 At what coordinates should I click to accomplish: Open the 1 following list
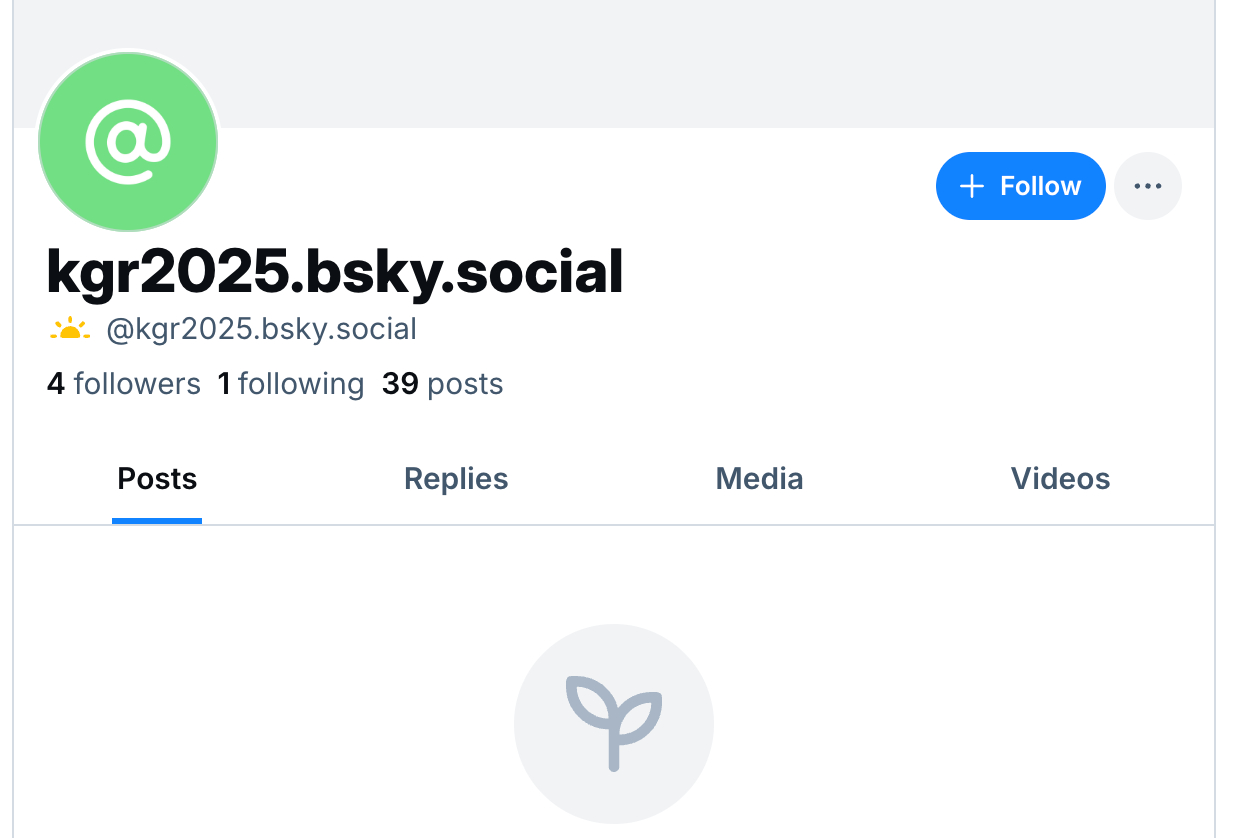pyautogui.click(x=291, y=384)
